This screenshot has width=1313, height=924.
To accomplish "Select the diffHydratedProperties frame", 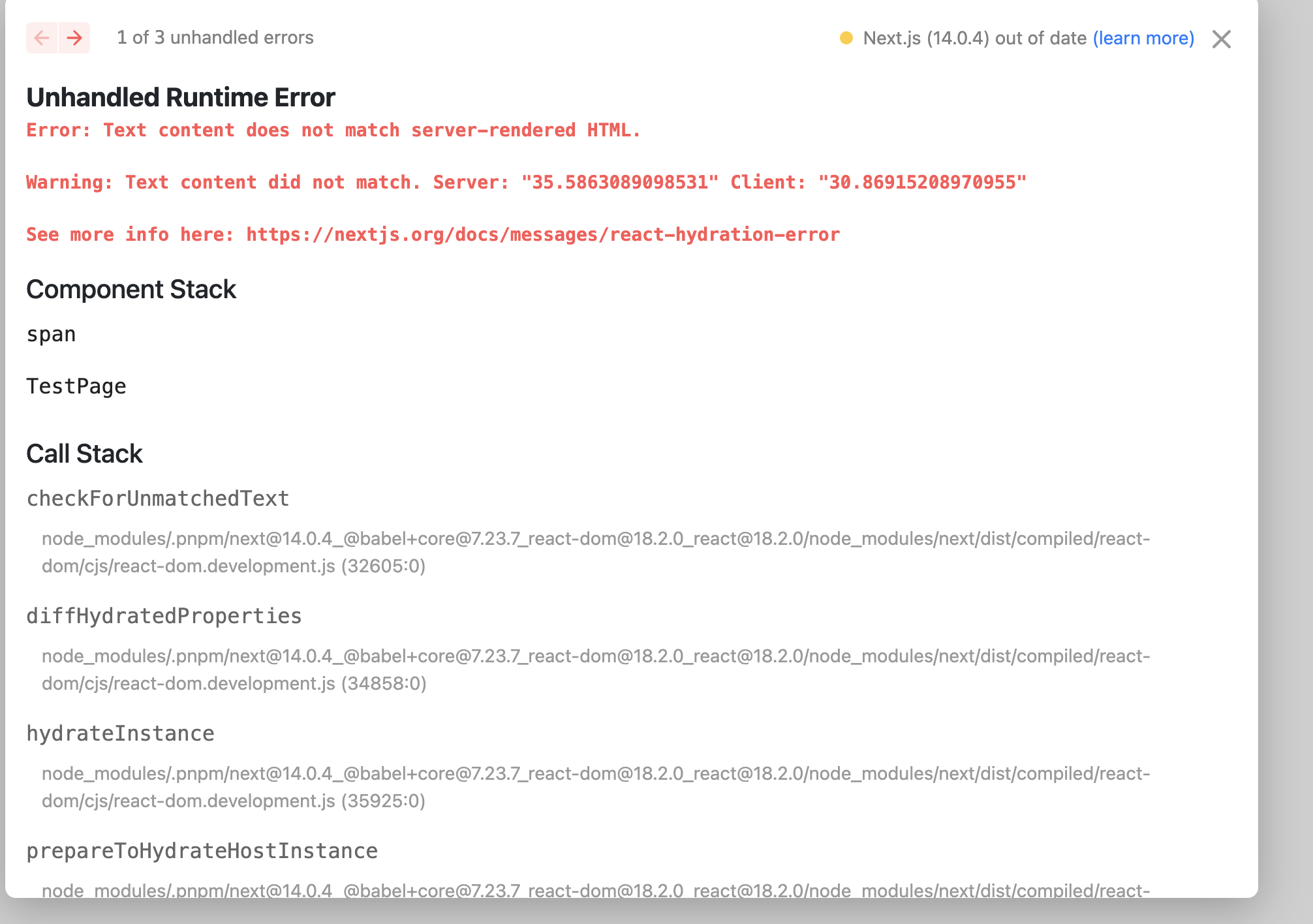I will [164, 616].
